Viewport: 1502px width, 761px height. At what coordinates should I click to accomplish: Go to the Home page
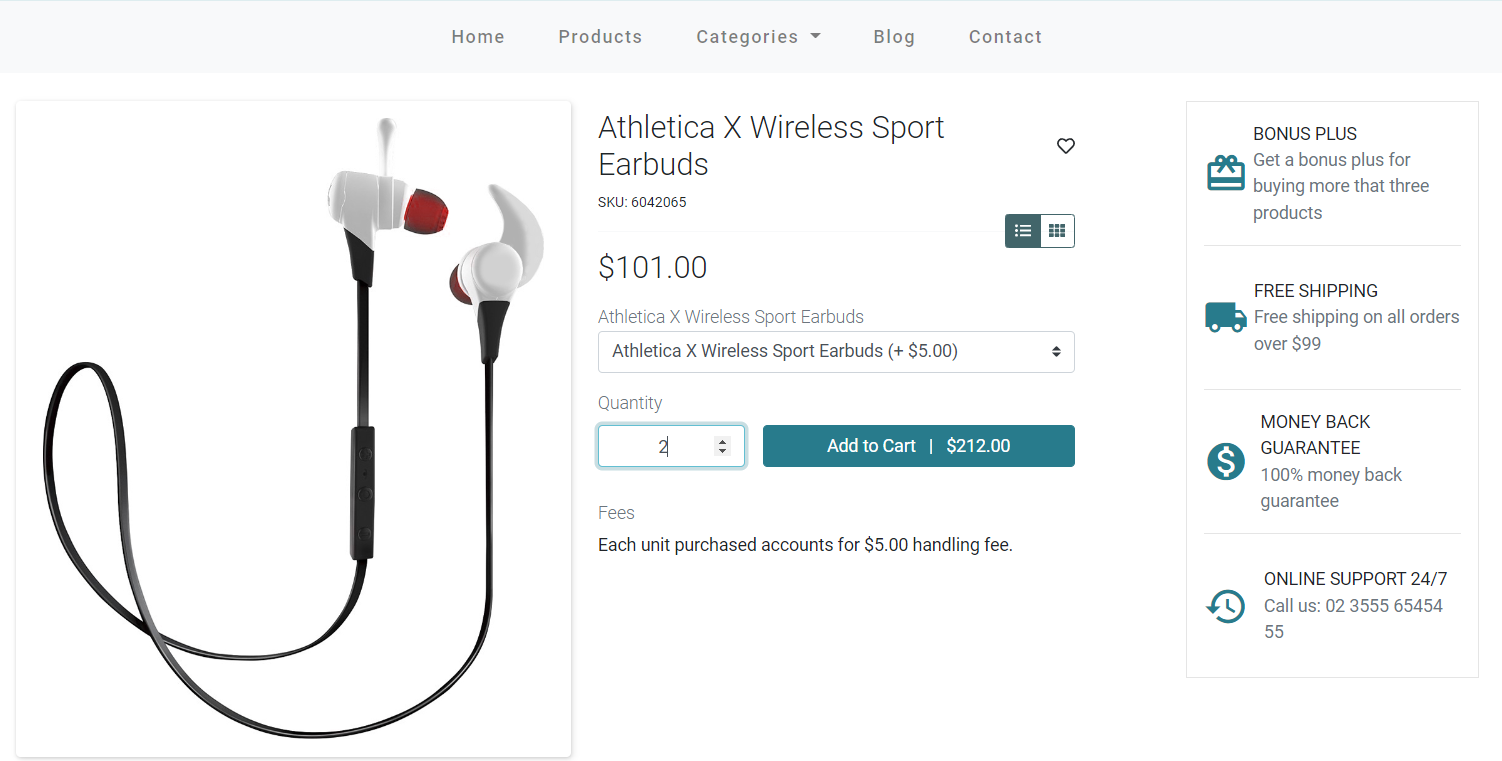point(478,37)
